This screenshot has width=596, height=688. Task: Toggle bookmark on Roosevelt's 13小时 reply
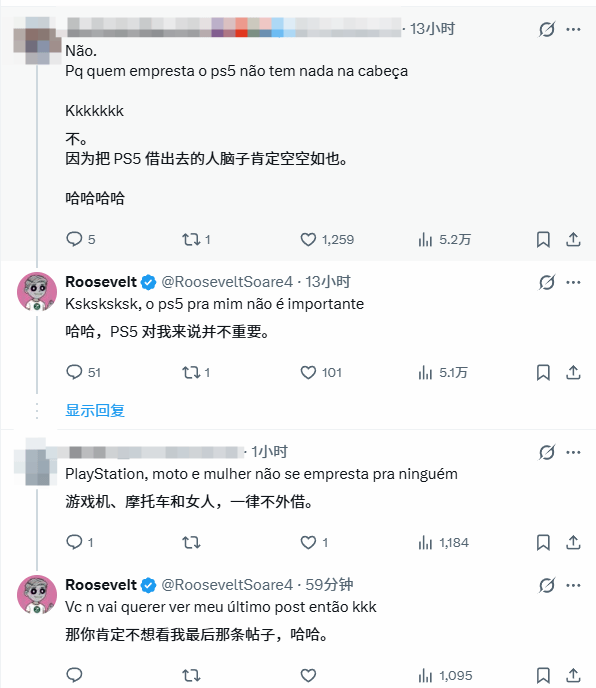(543, 373)
